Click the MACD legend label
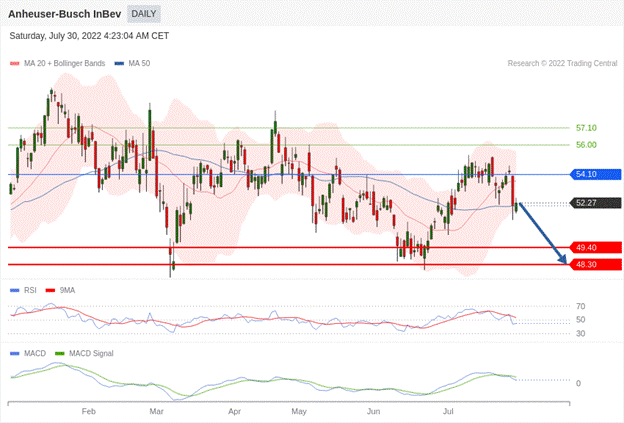 (35, 353)
